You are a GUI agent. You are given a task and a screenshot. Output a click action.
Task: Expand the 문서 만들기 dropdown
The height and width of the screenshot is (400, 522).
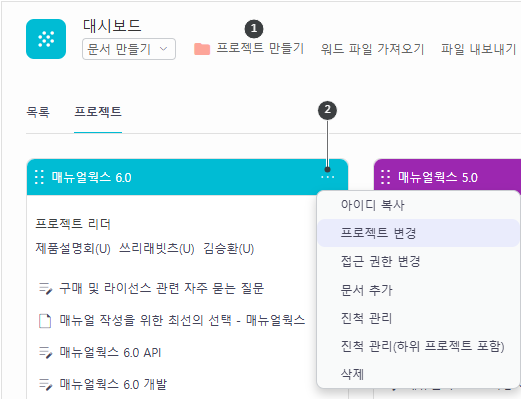pyautogui.click(x=129, y=49)
